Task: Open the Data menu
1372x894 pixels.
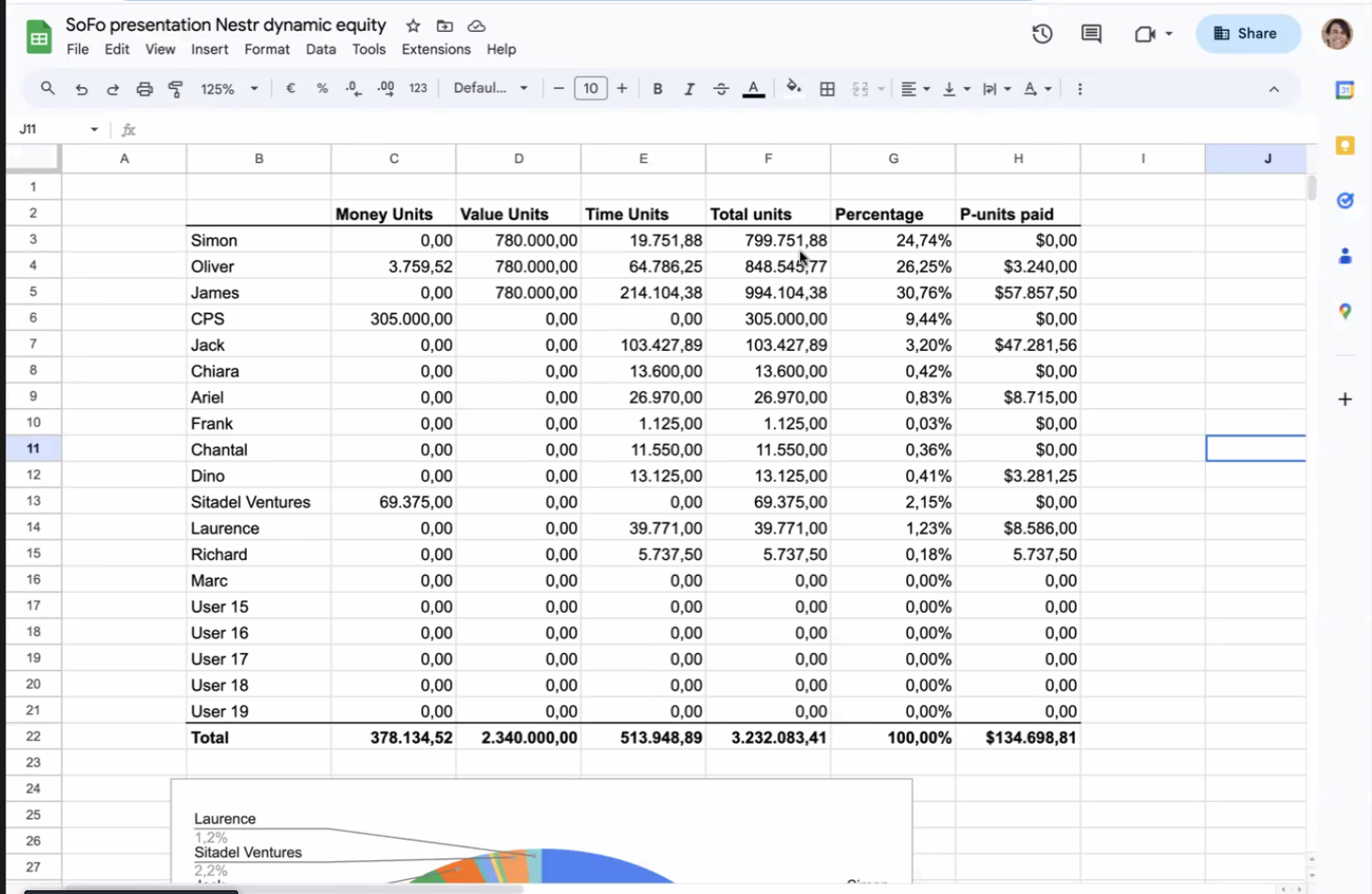Action: pos(321,50)
